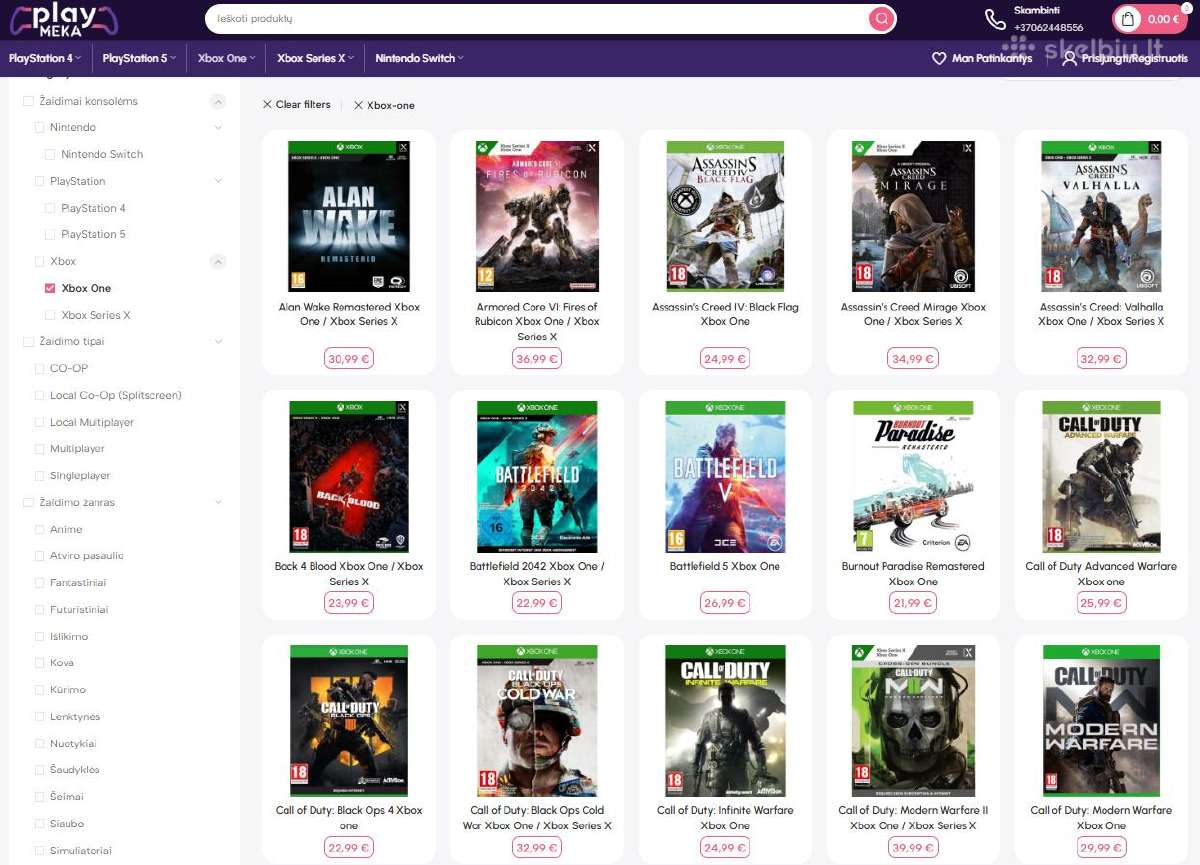Expand the Nintendo filter group

click(x=218, y=128)
